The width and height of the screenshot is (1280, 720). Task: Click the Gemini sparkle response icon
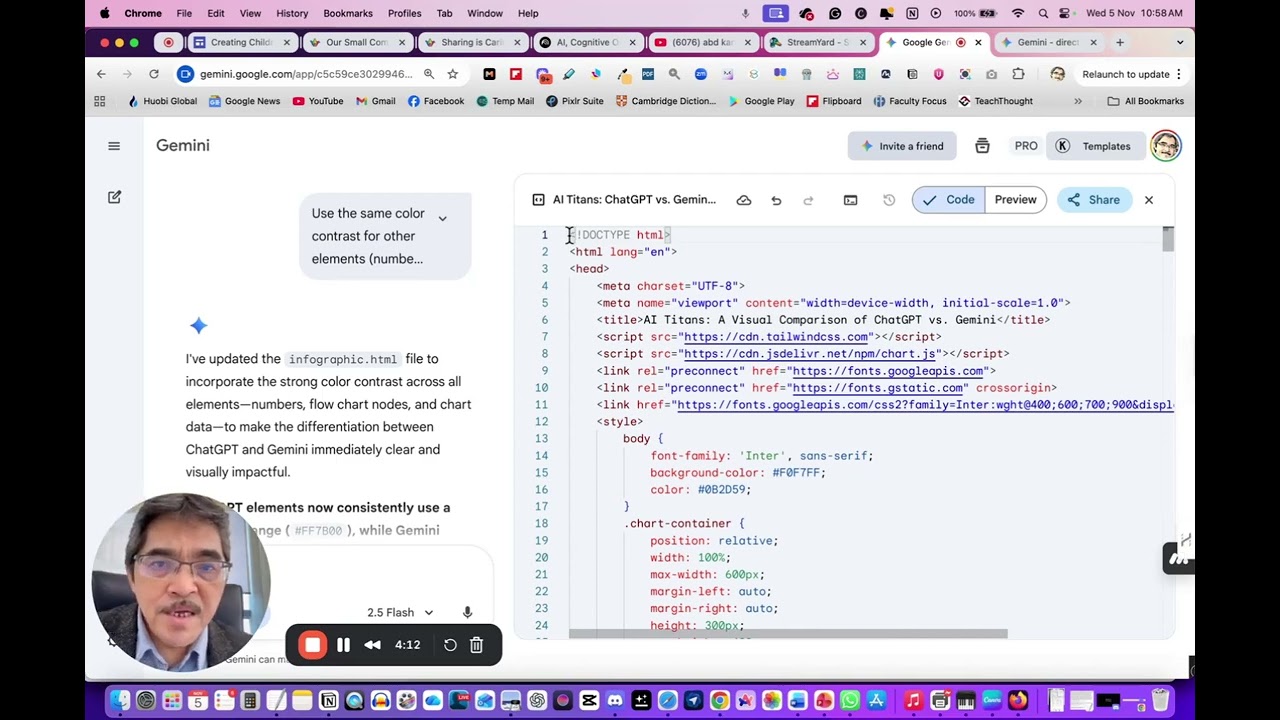tap(198, 325)
